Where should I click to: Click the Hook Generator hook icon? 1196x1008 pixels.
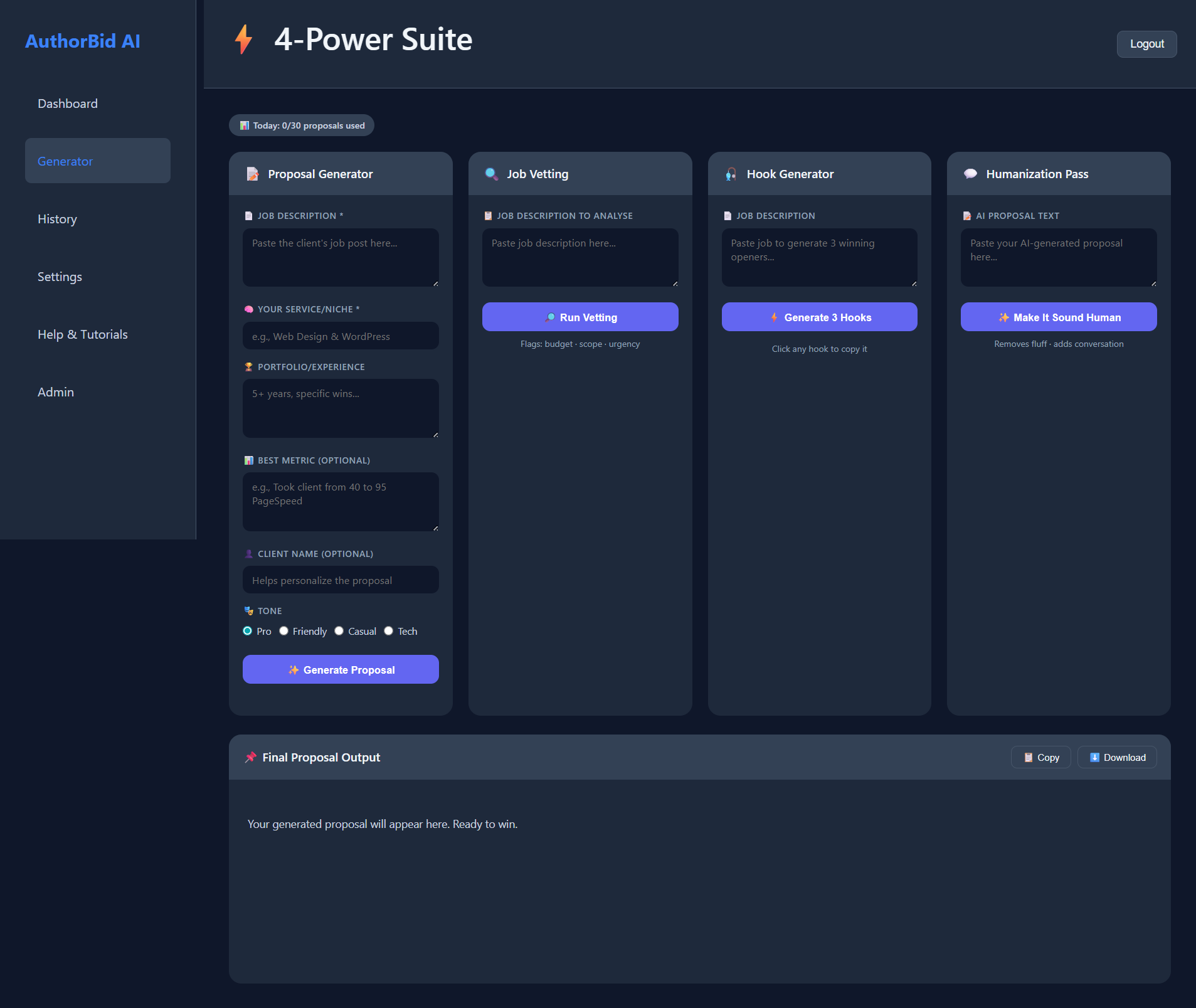click(731, 174)
